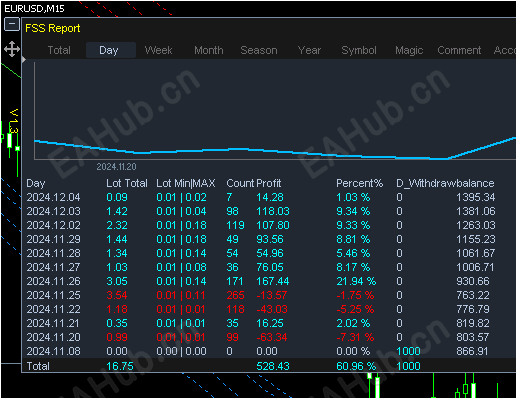Click the Lot Total column header
516x398 pixels.
point(127,183)
